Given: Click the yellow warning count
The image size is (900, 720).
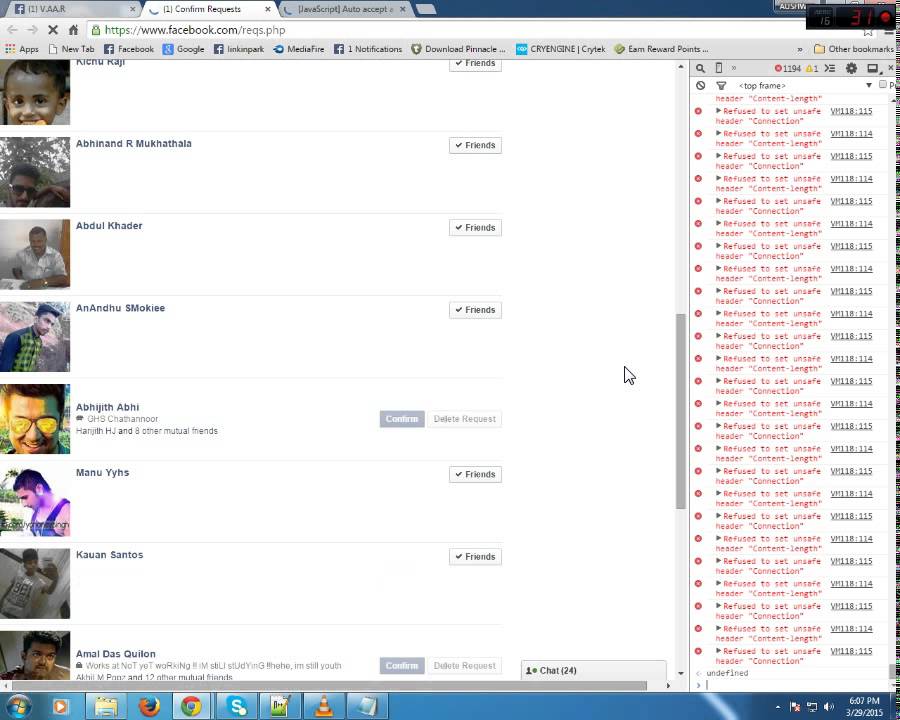Looking at the screenshot, I should coord(812,68).
